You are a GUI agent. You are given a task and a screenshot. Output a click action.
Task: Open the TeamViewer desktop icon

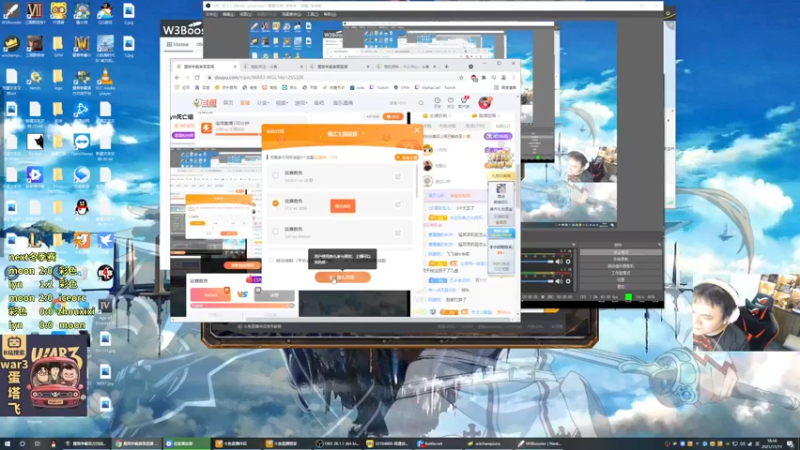point(82,146)
